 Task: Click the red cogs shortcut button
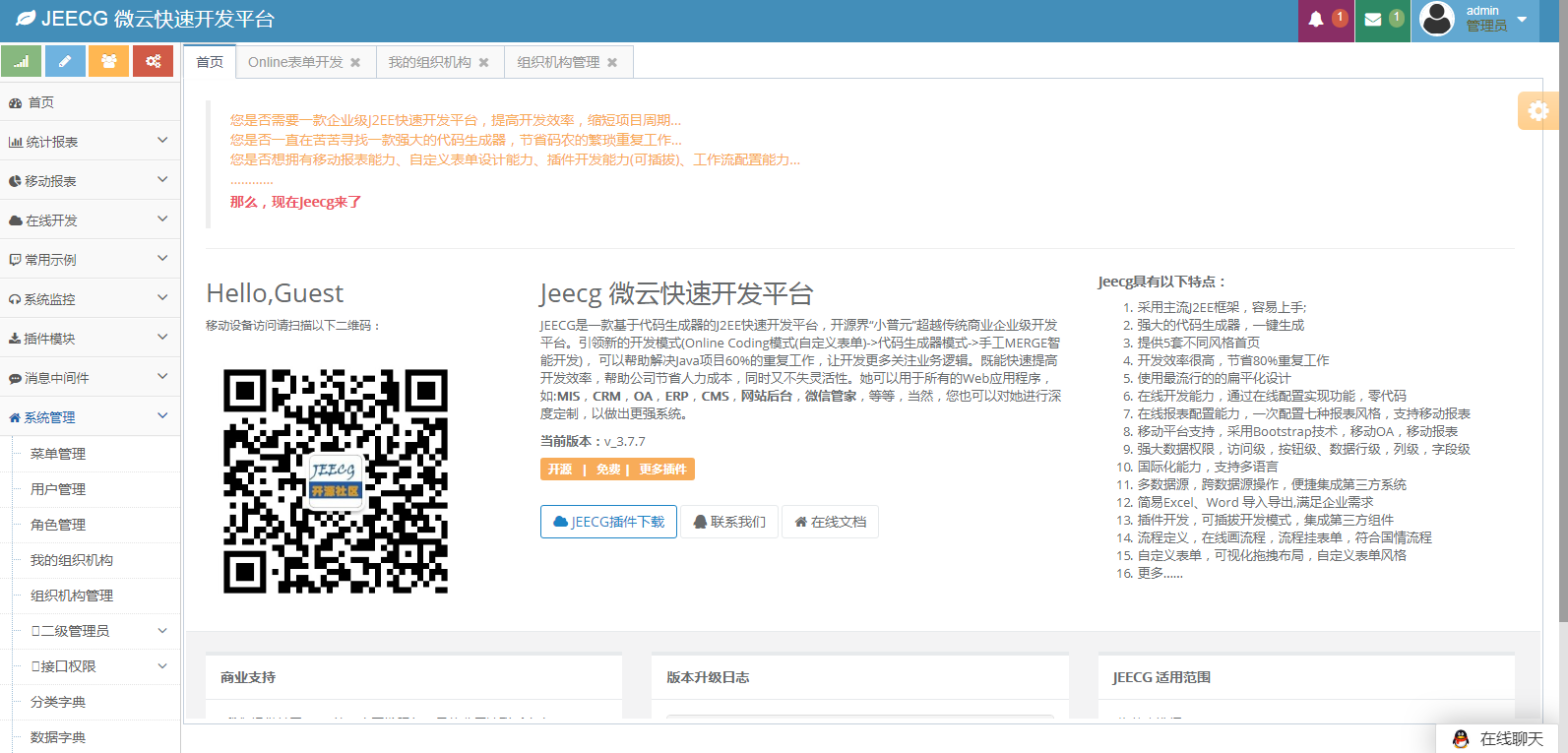coord(154,61)
